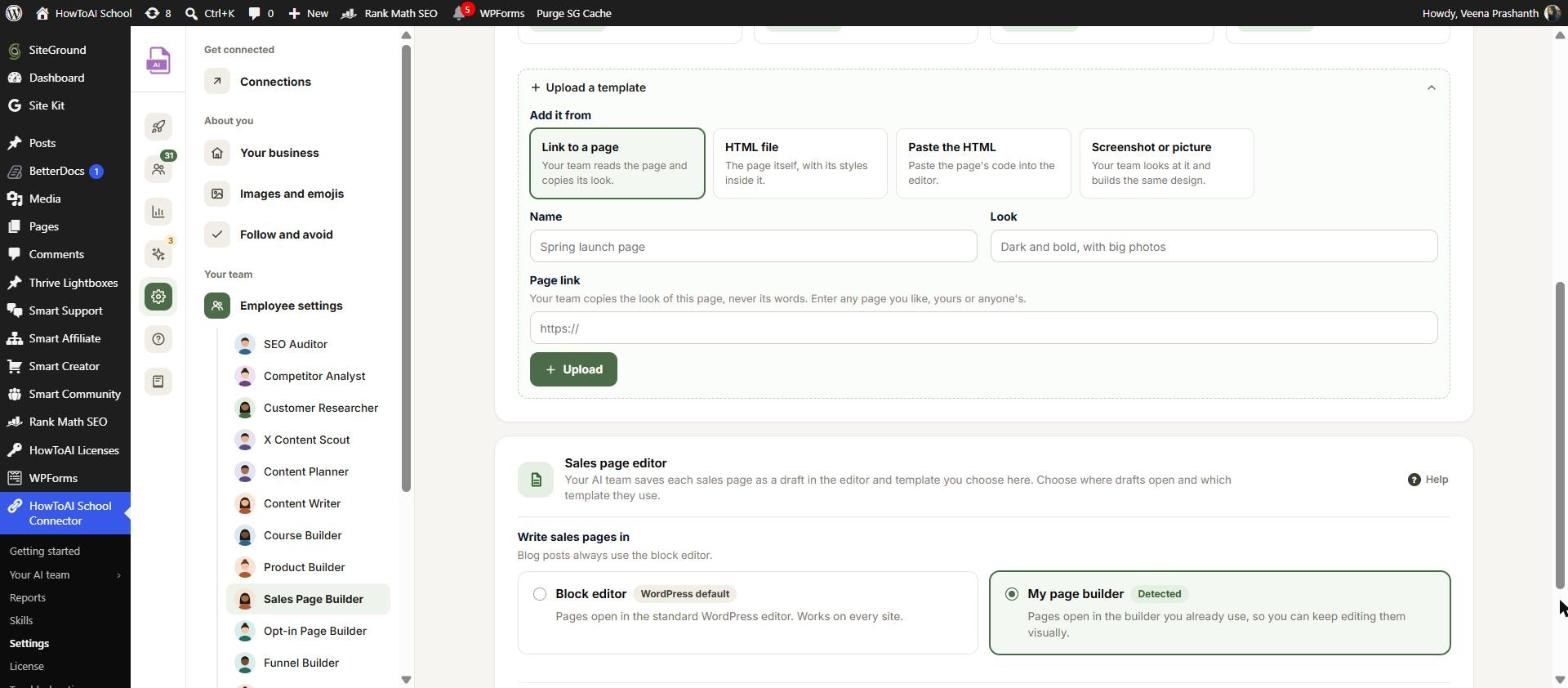Open BetterDocs in WordPress sidebar
Image resolution: width=1568 pixels, height=688 pixels.
click(x=65, y=172)
